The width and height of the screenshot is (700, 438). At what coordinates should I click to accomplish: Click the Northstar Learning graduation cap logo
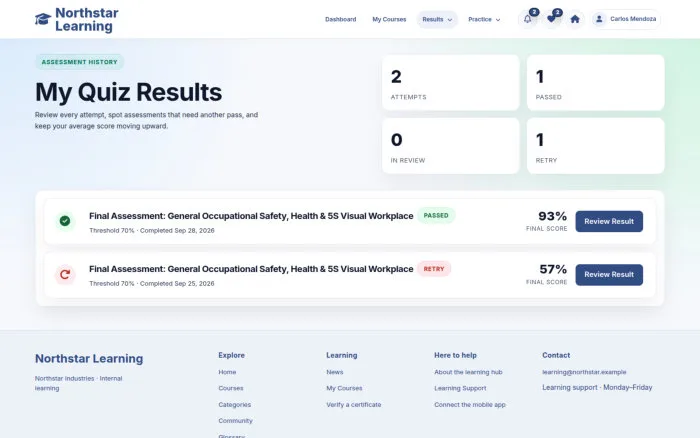43,19
